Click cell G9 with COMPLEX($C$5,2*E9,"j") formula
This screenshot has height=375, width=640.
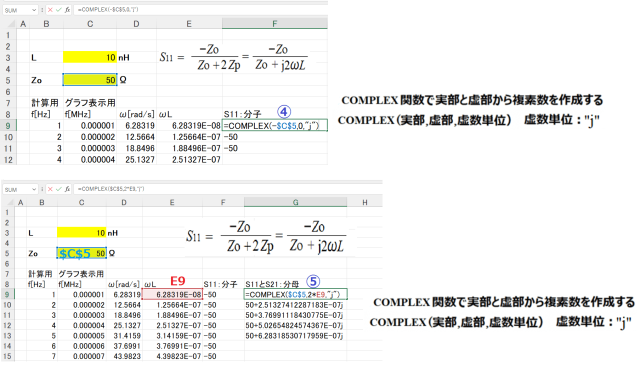[x=296, y=294]
